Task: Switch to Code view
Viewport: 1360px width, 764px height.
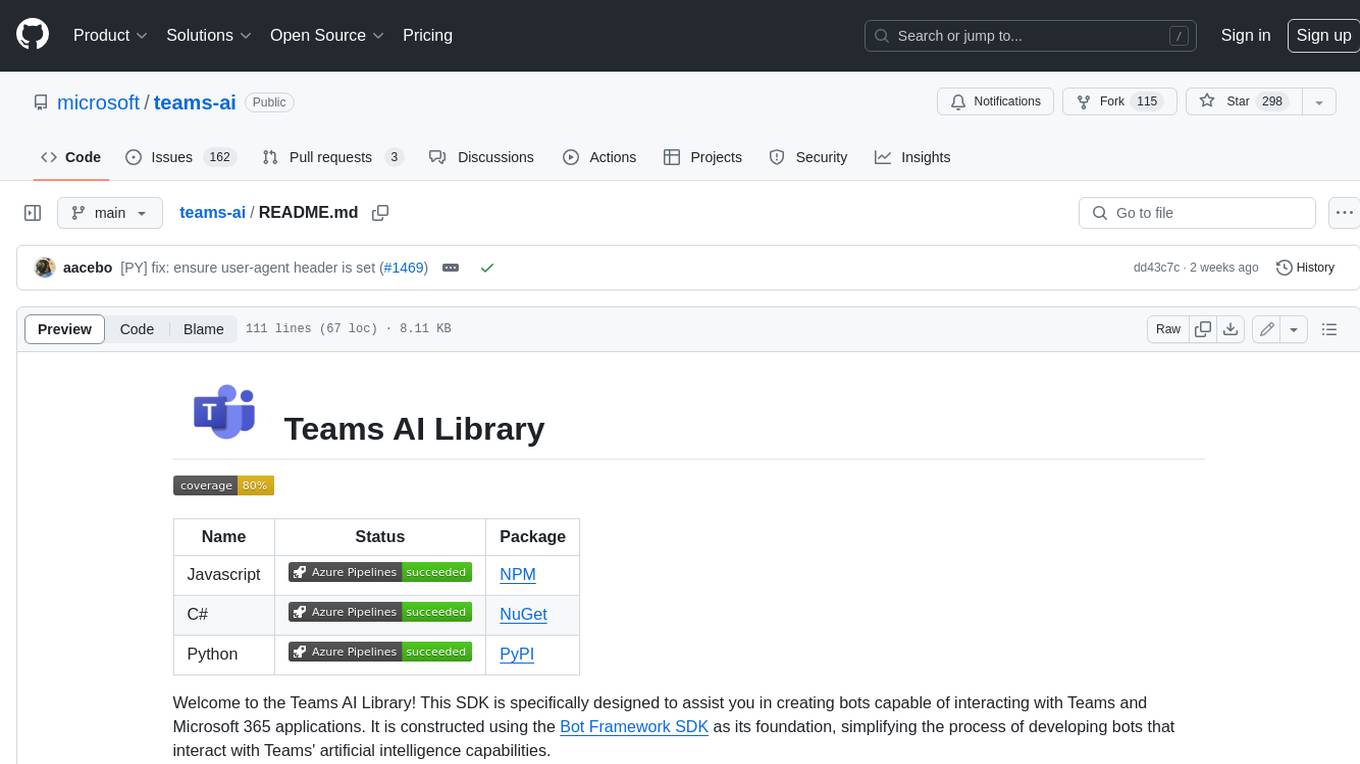Action: [137, 329]
